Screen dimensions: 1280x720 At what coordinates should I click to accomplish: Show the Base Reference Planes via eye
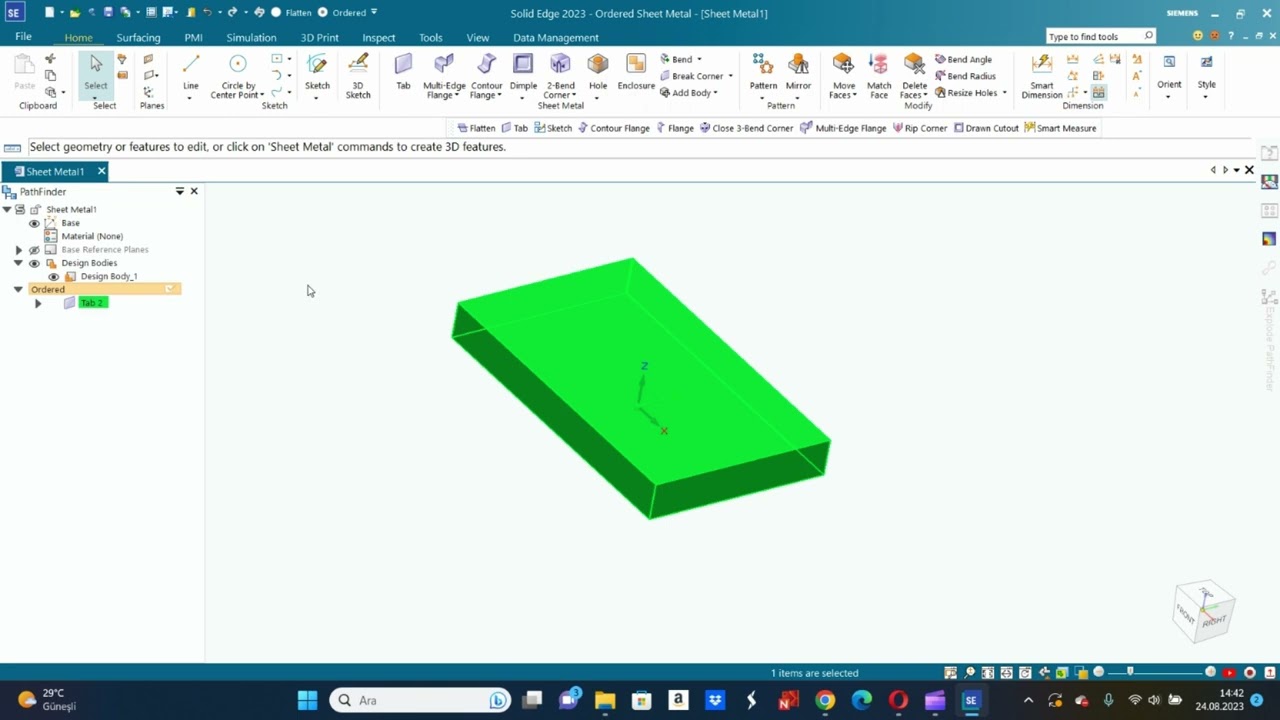pyautogui.click(x=34, y=250)
